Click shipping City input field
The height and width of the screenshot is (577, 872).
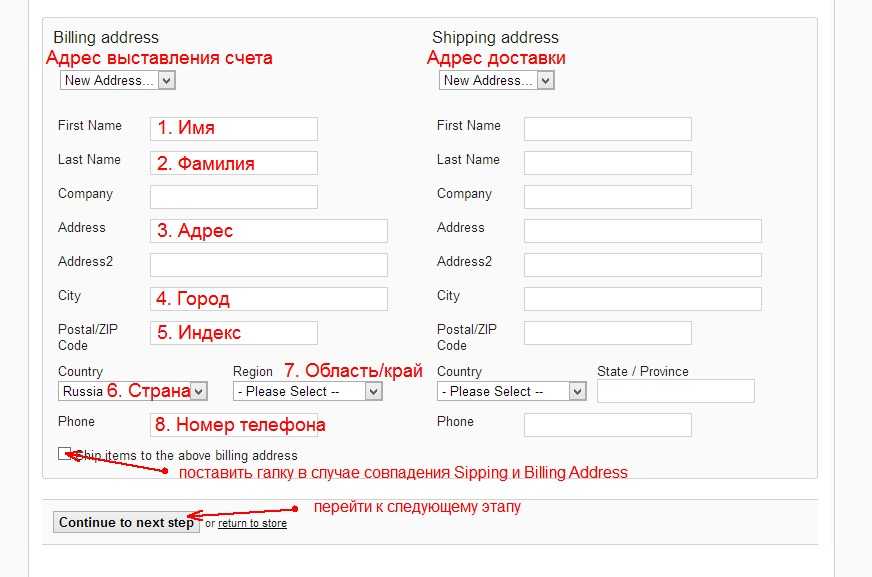tap(642, 299)
